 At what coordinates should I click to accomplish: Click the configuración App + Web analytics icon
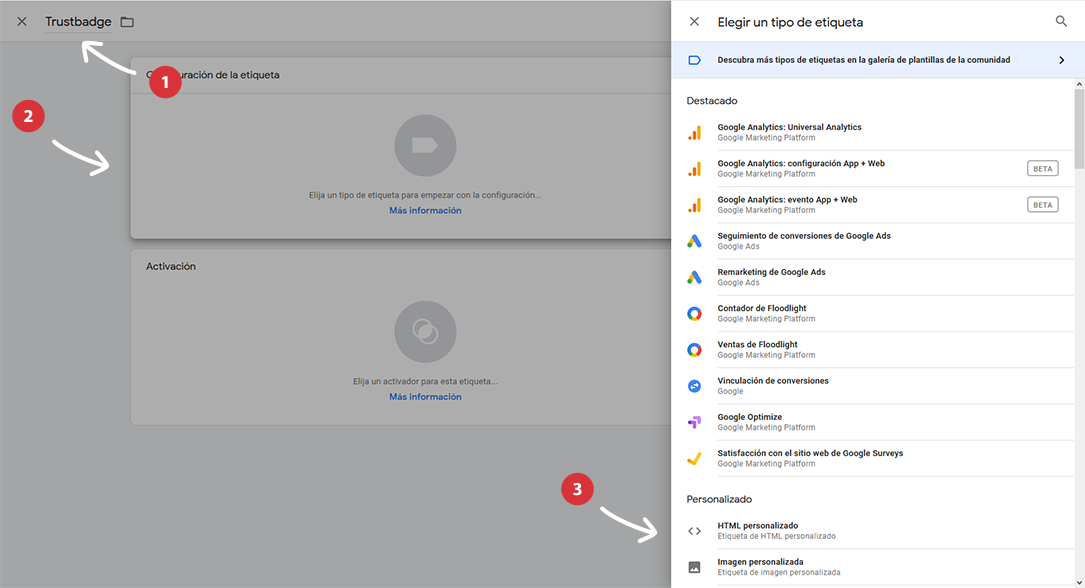tap(694, 169)
